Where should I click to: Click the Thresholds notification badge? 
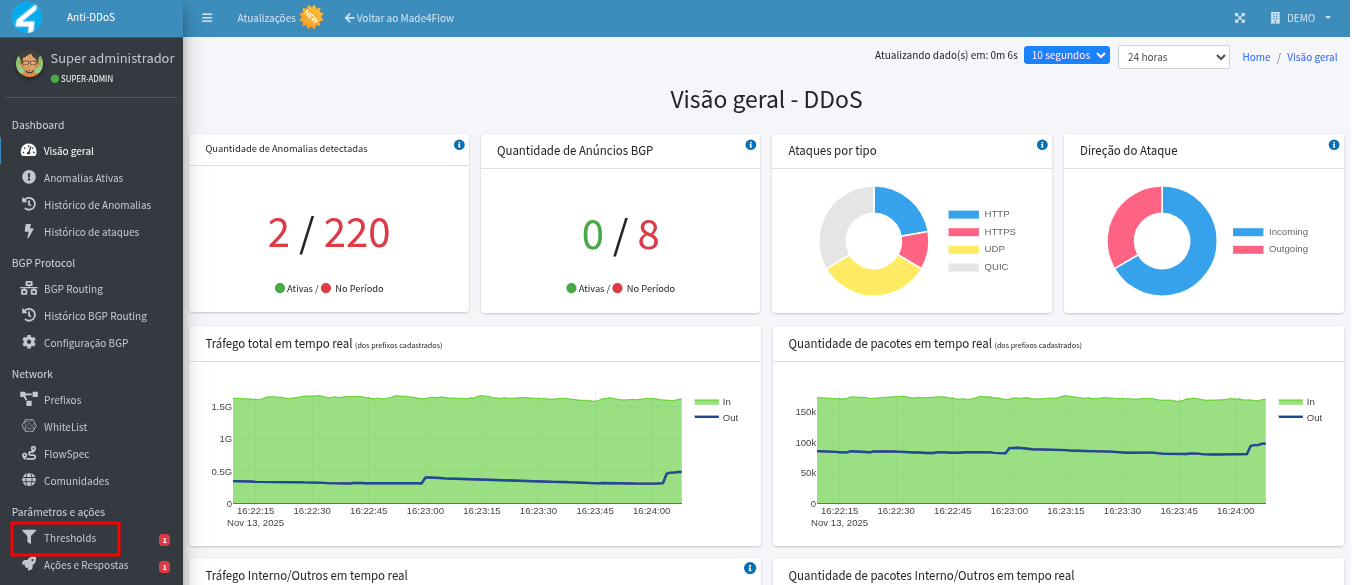coord(165,540)
